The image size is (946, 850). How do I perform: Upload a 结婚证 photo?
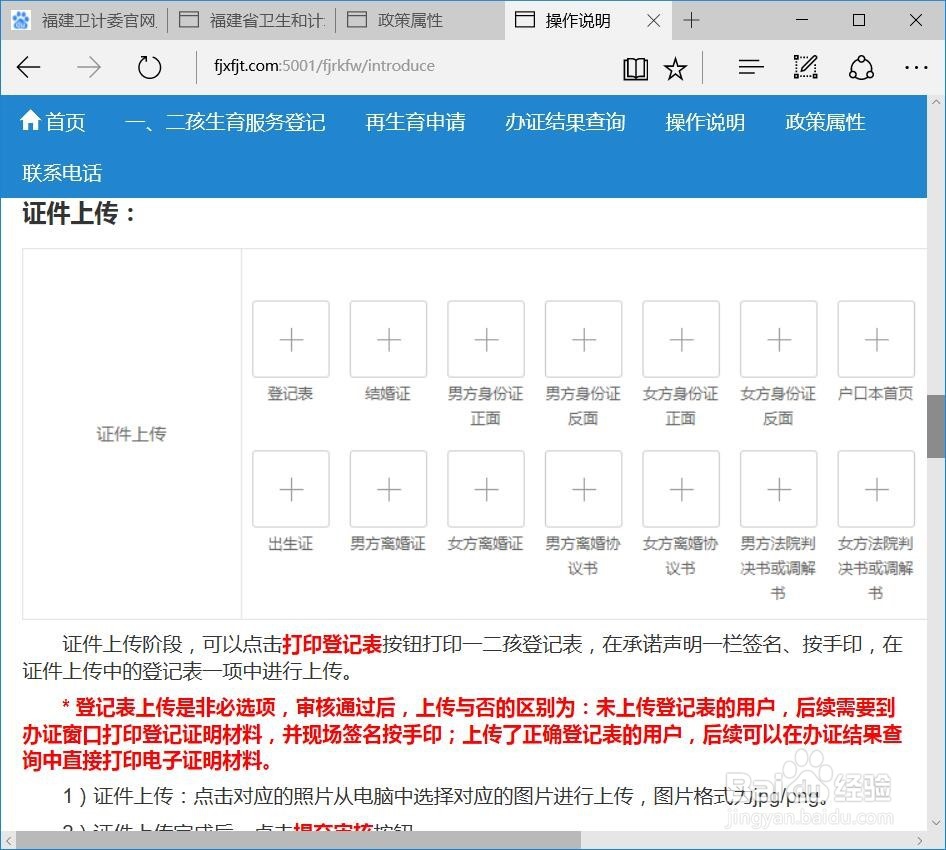(x=388, y=338)
